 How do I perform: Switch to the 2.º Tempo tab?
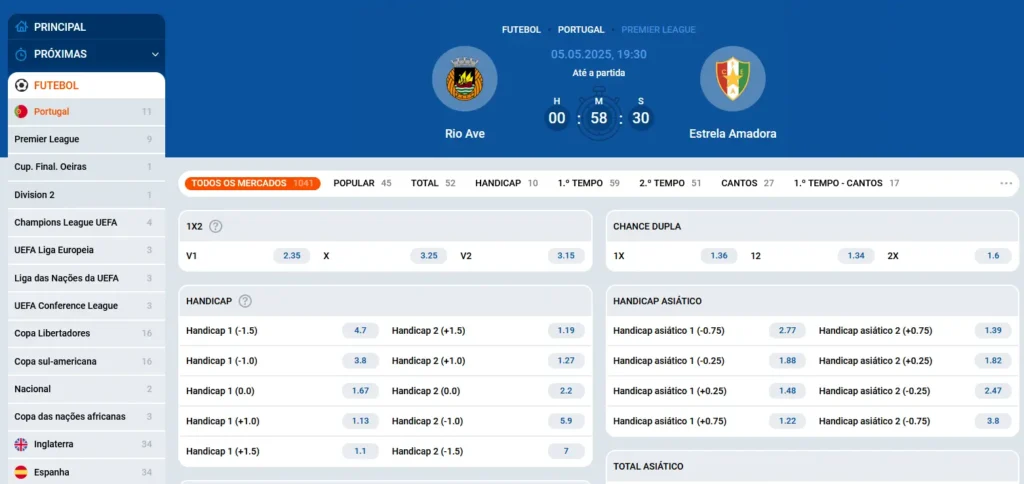click(x=670, y=184)
